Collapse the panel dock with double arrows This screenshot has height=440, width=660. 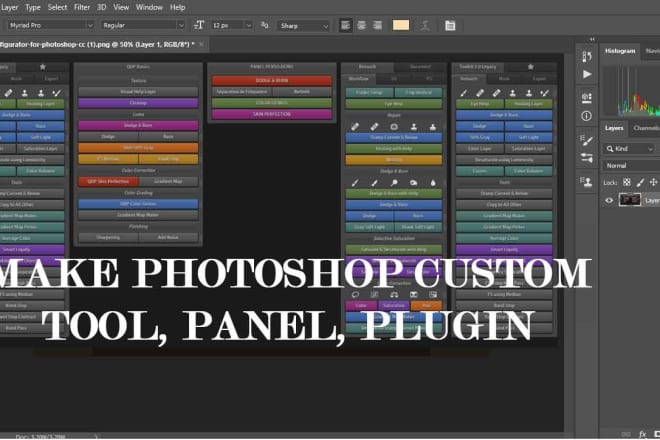(x=592, y=39)
